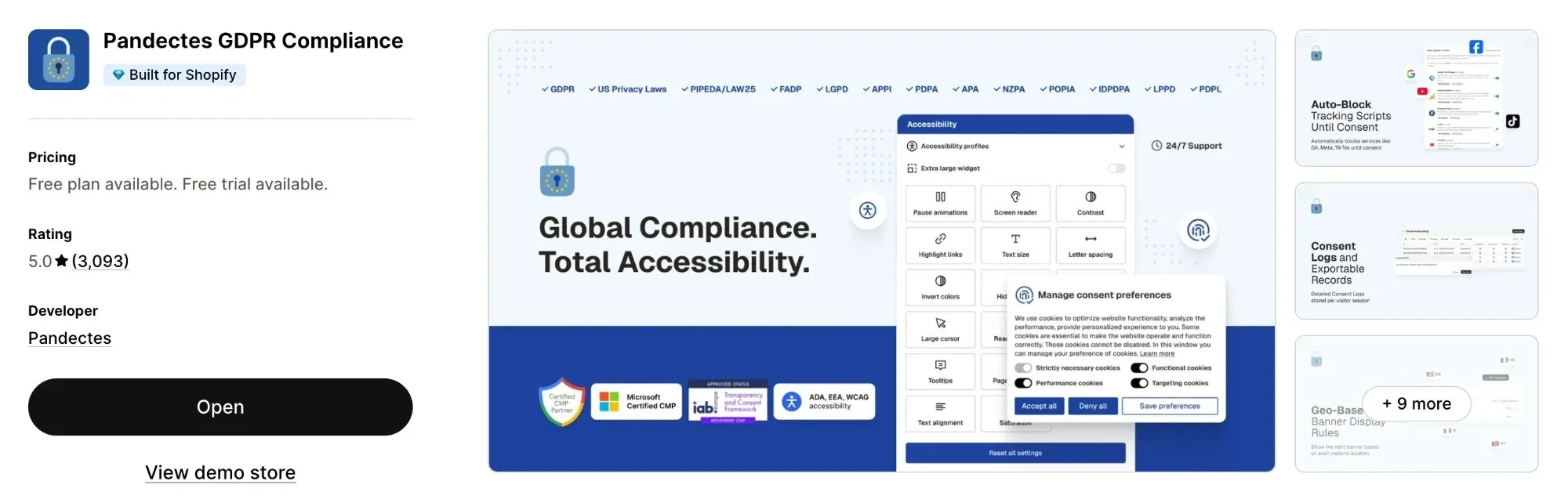Click the 'Free plan available. Free trial available.' text
Viewport: 1568px width, 499px height.
click(x=178, y=184)
